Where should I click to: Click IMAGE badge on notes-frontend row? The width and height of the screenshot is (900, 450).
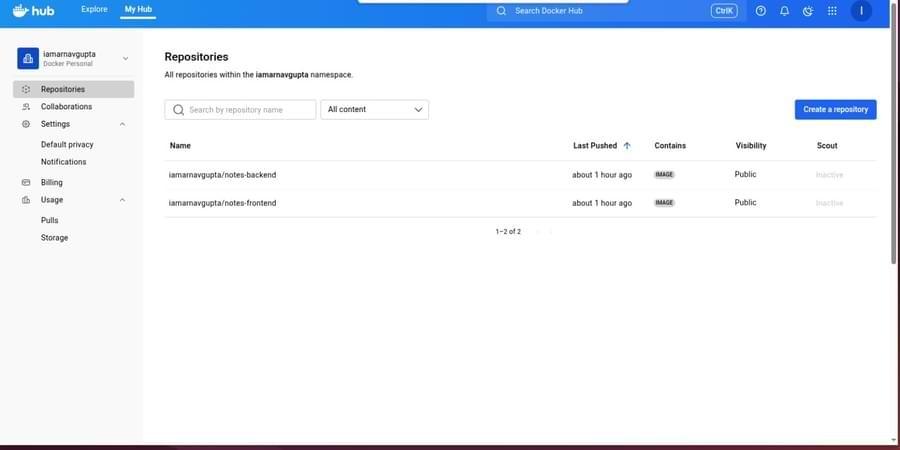664,203
